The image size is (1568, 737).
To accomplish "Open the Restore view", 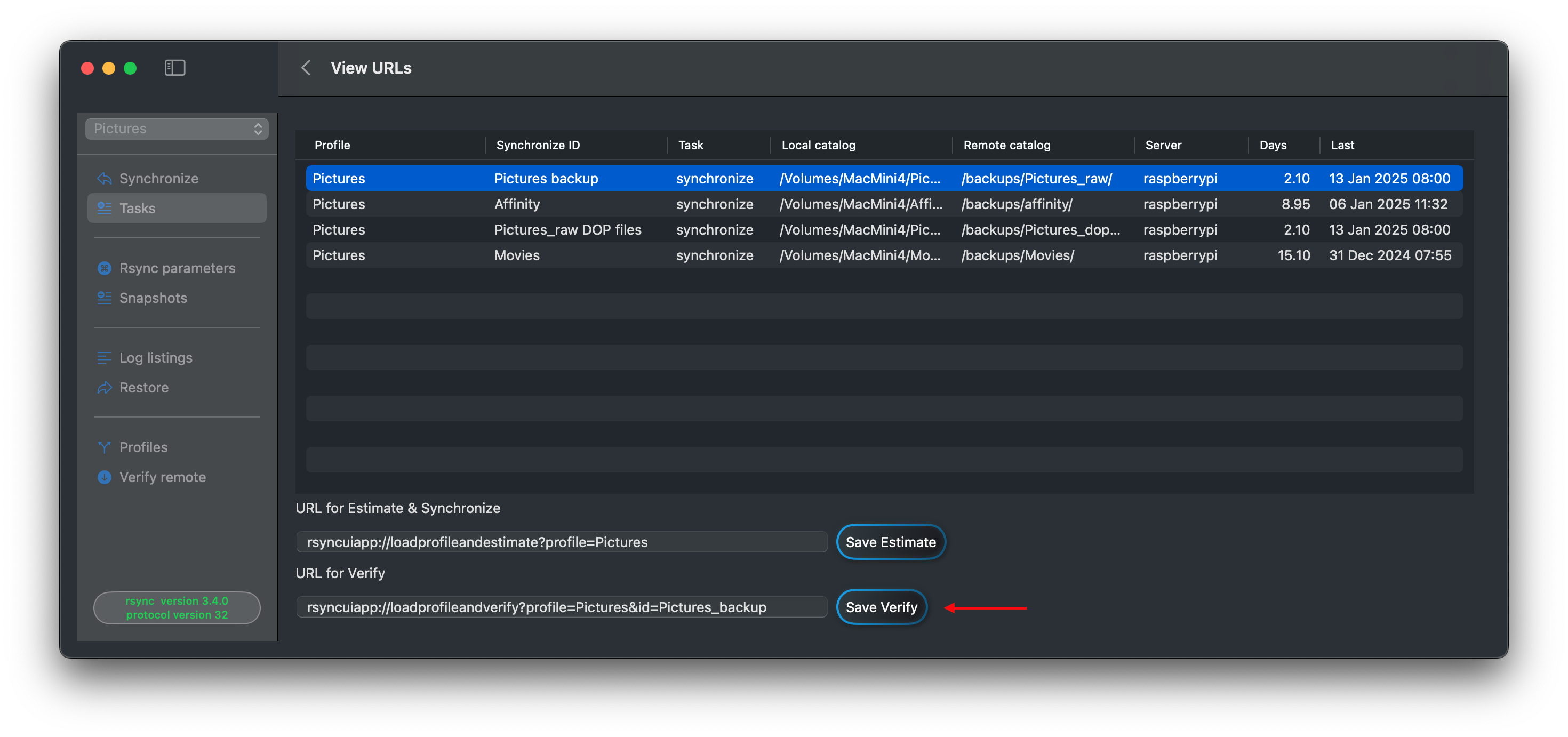I will click(x=177, y=388).
